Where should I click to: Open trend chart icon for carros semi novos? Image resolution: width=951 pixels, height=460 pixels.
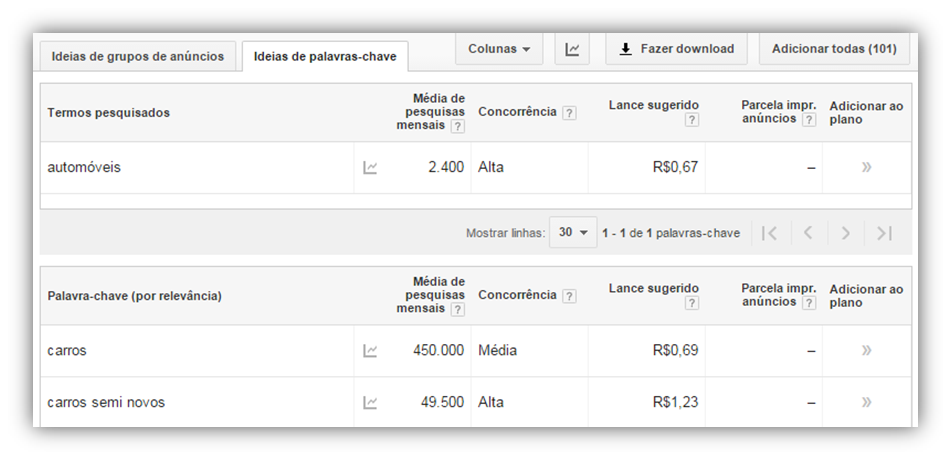point(370,403)
